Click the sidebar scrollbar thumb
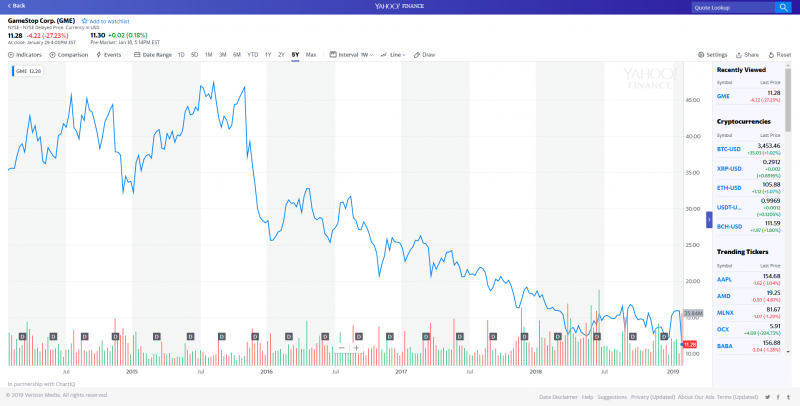This screenshot has height=406, width=800. coord(788,99)
